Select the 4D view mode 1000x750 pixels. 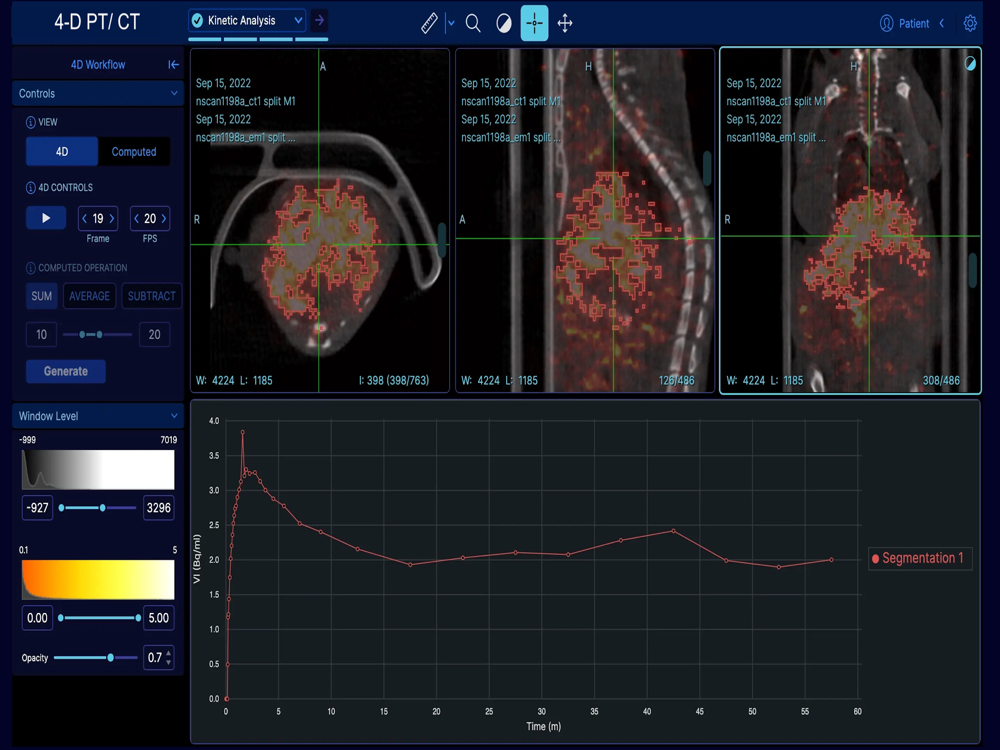[x=62, y=152]
